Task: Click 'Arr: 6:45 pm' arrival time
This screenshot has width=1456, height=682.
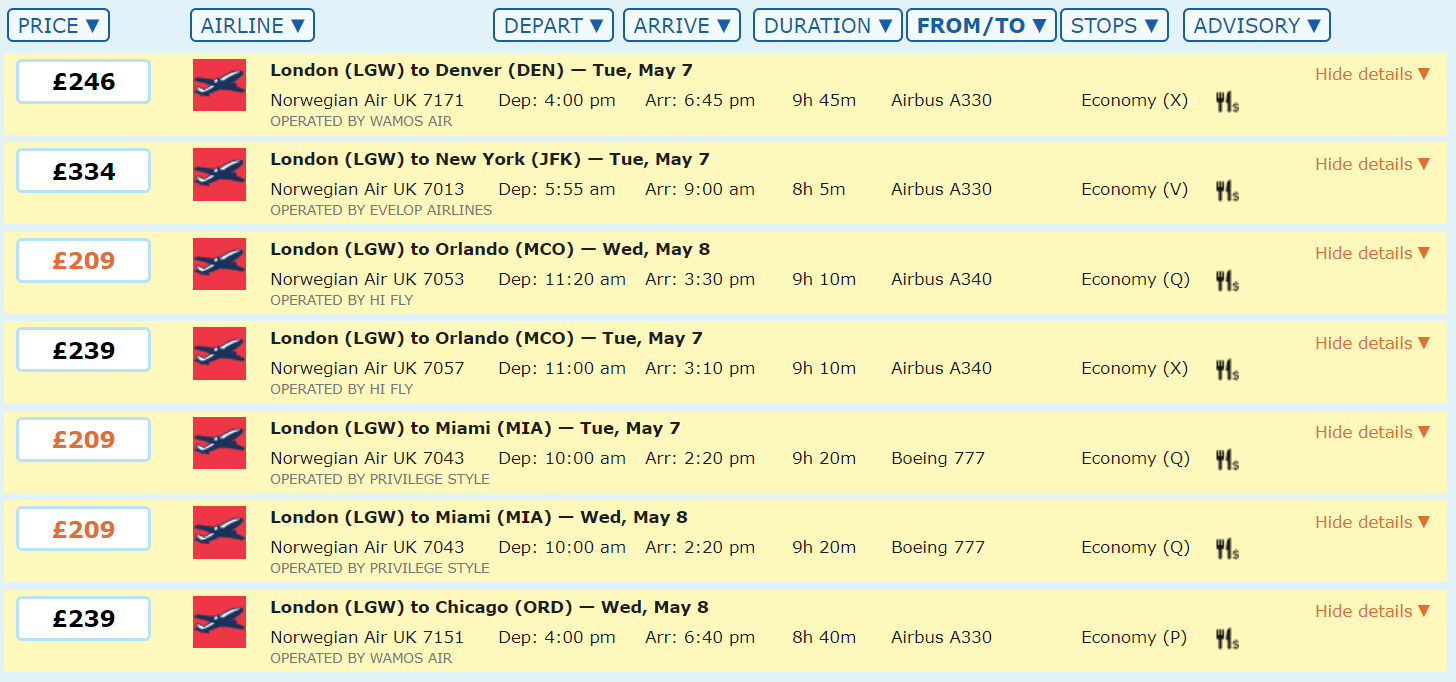Action: pos(700,100)
